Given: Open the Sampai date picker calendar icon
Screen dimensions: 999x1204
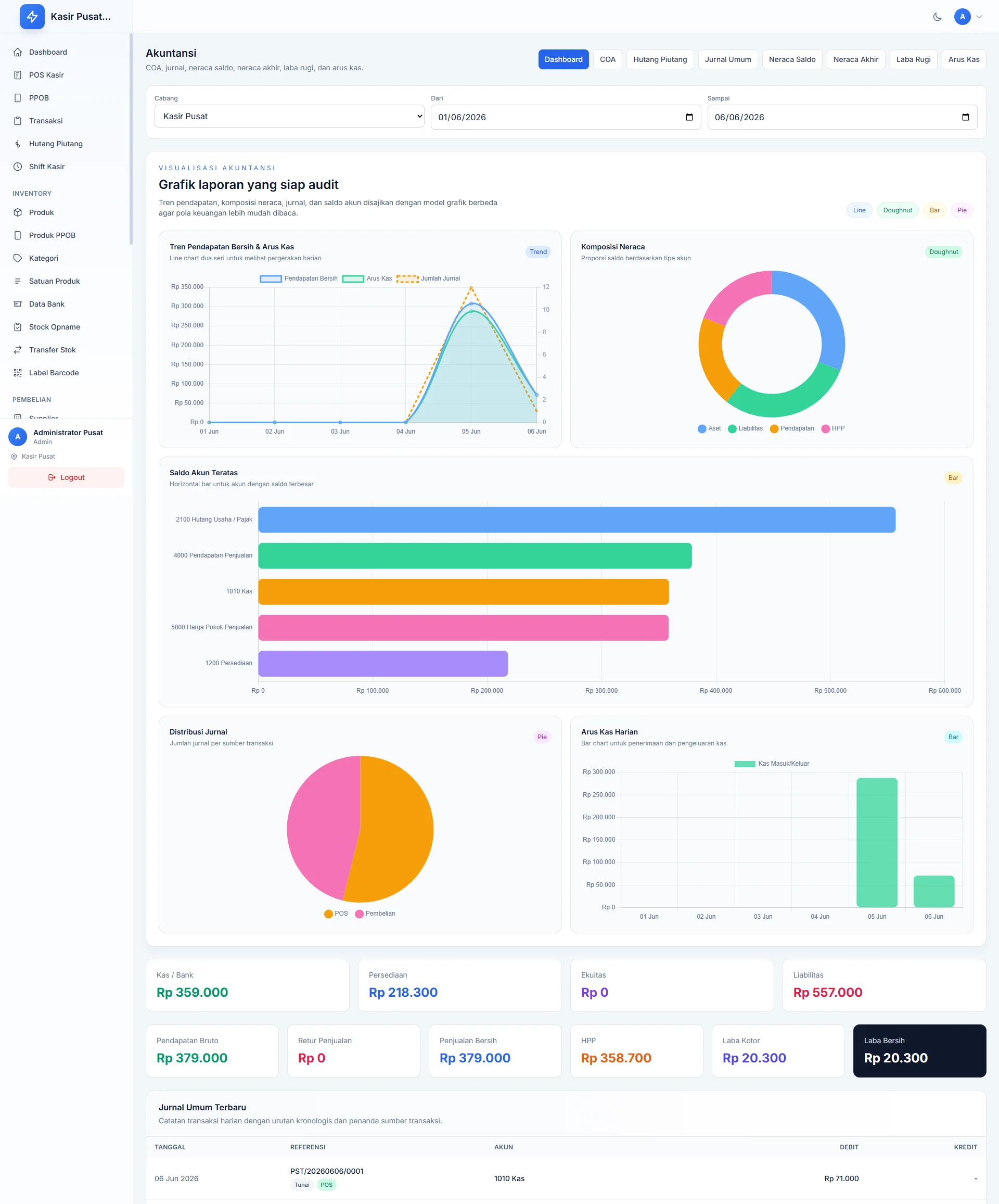Looking at the screenshot, I should (965, 118).
